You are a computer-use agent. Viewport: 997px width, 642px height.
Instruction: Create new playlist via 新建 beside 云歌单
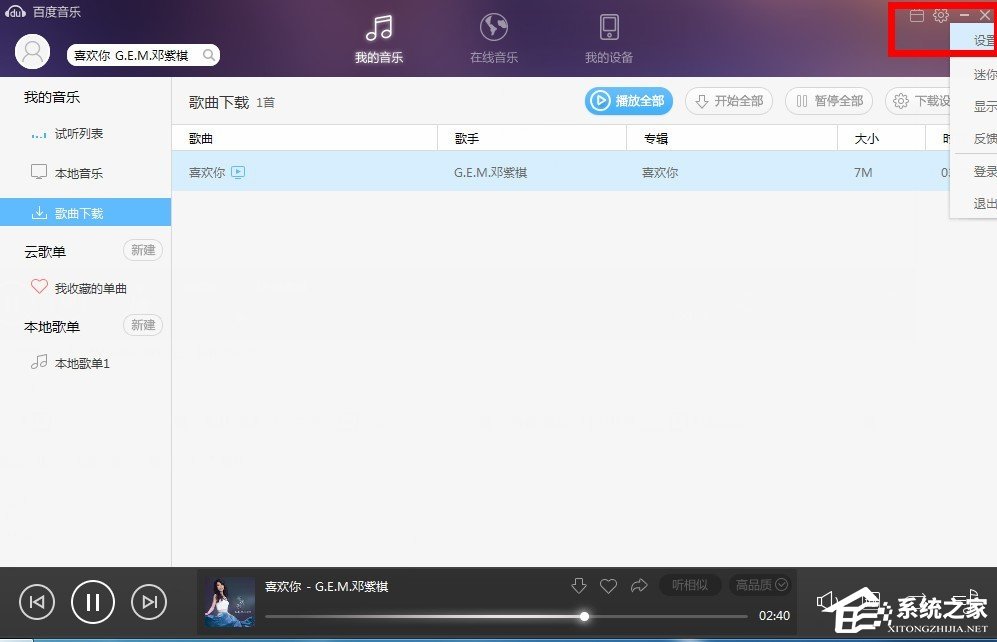[x=141, y=250]
